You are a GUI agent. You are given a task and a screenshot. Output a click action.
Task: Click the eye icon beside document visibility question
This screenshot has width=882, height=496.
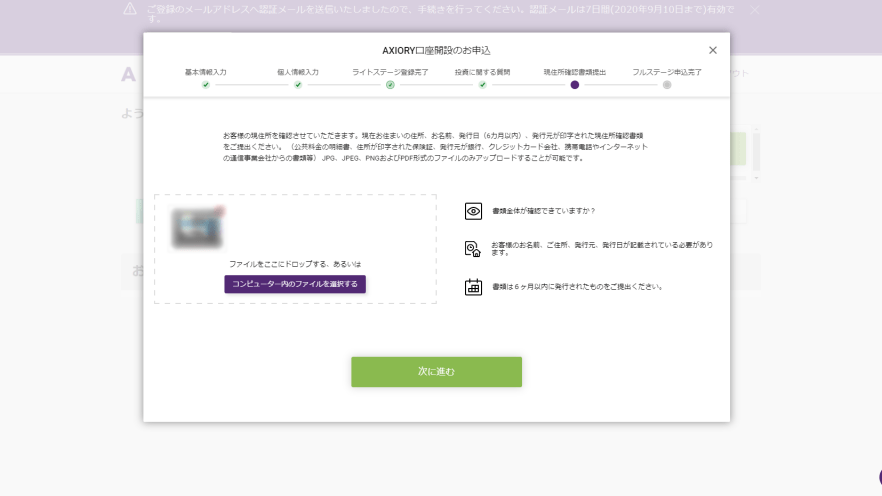pyautogui.click(x=473, y=211)
